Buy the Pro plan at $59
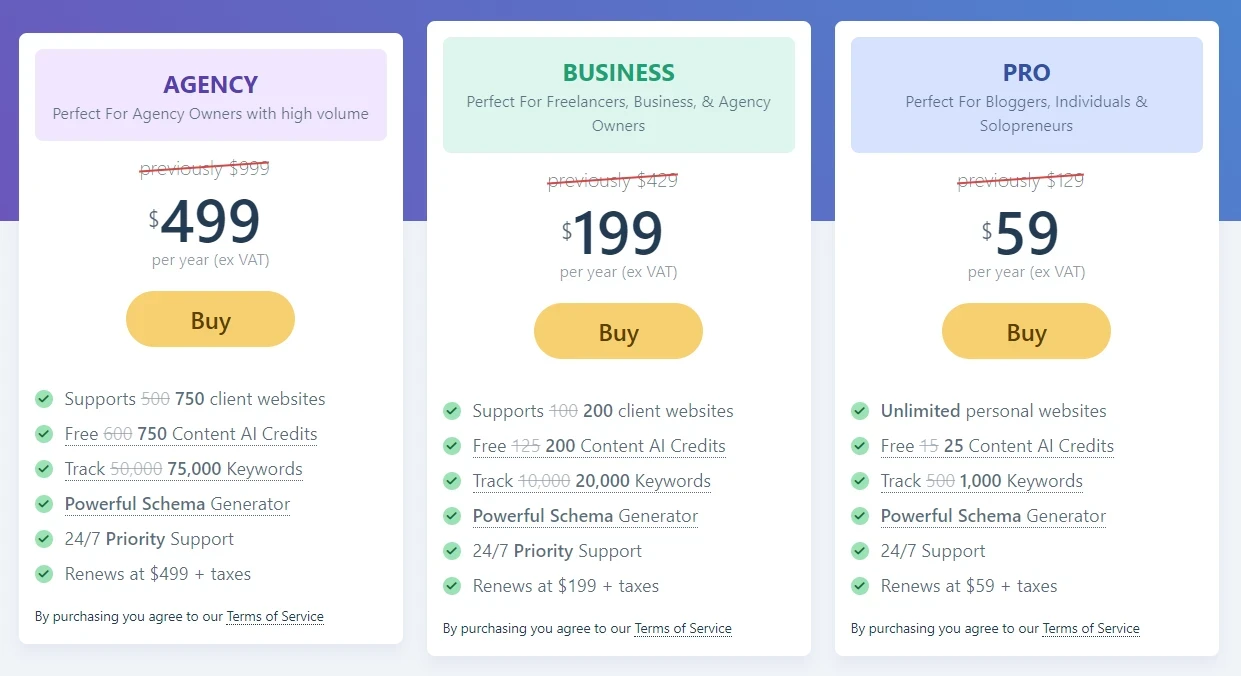1241x676 pixels. 1026,332
